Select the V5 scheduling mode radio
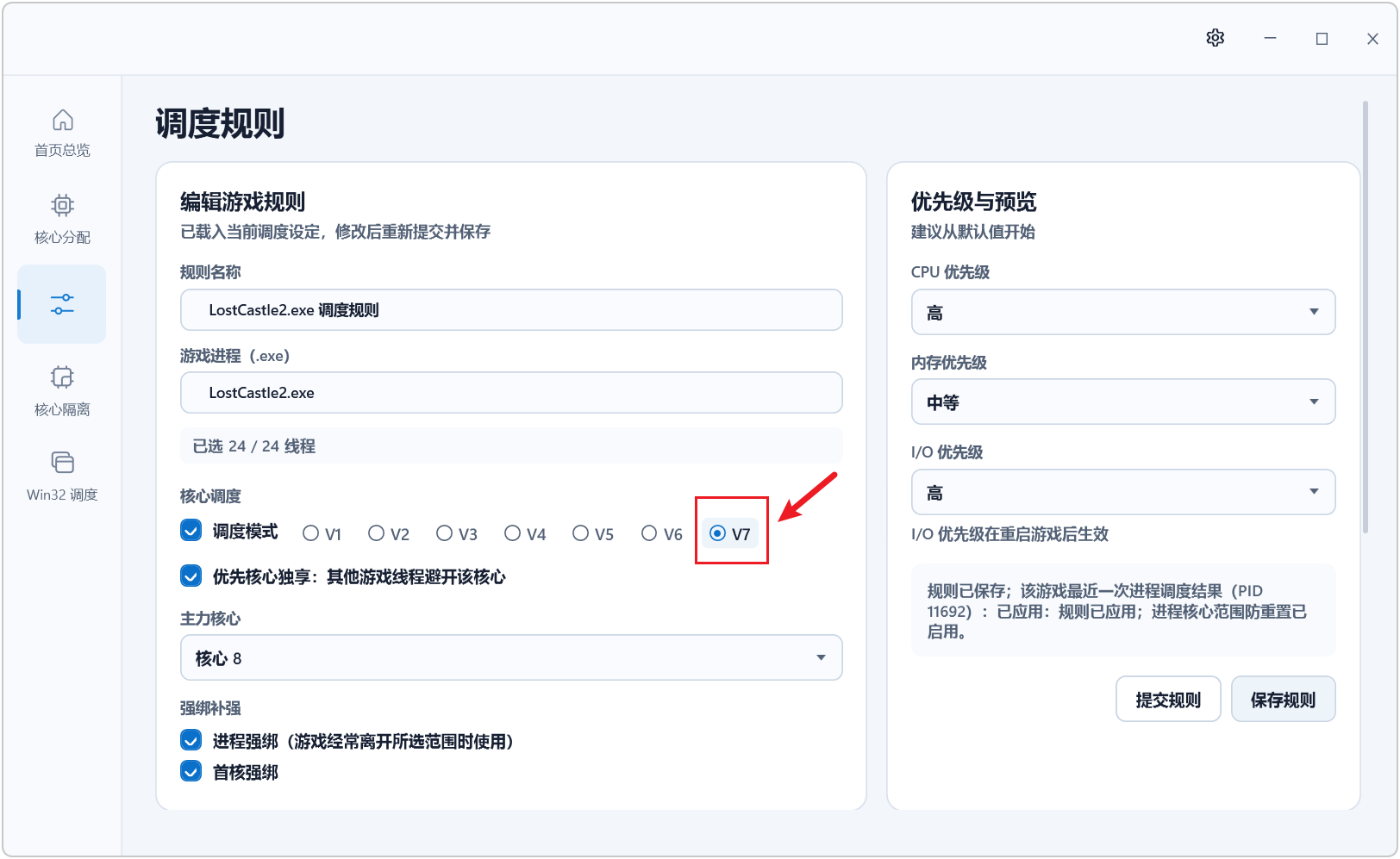Viewport: 1400px width, 859px height. (581, 533)
